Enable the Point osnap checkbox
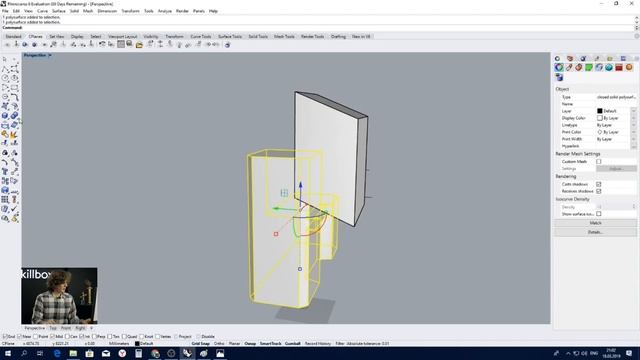This screenshot has height=360, width=640. [36, 337]
